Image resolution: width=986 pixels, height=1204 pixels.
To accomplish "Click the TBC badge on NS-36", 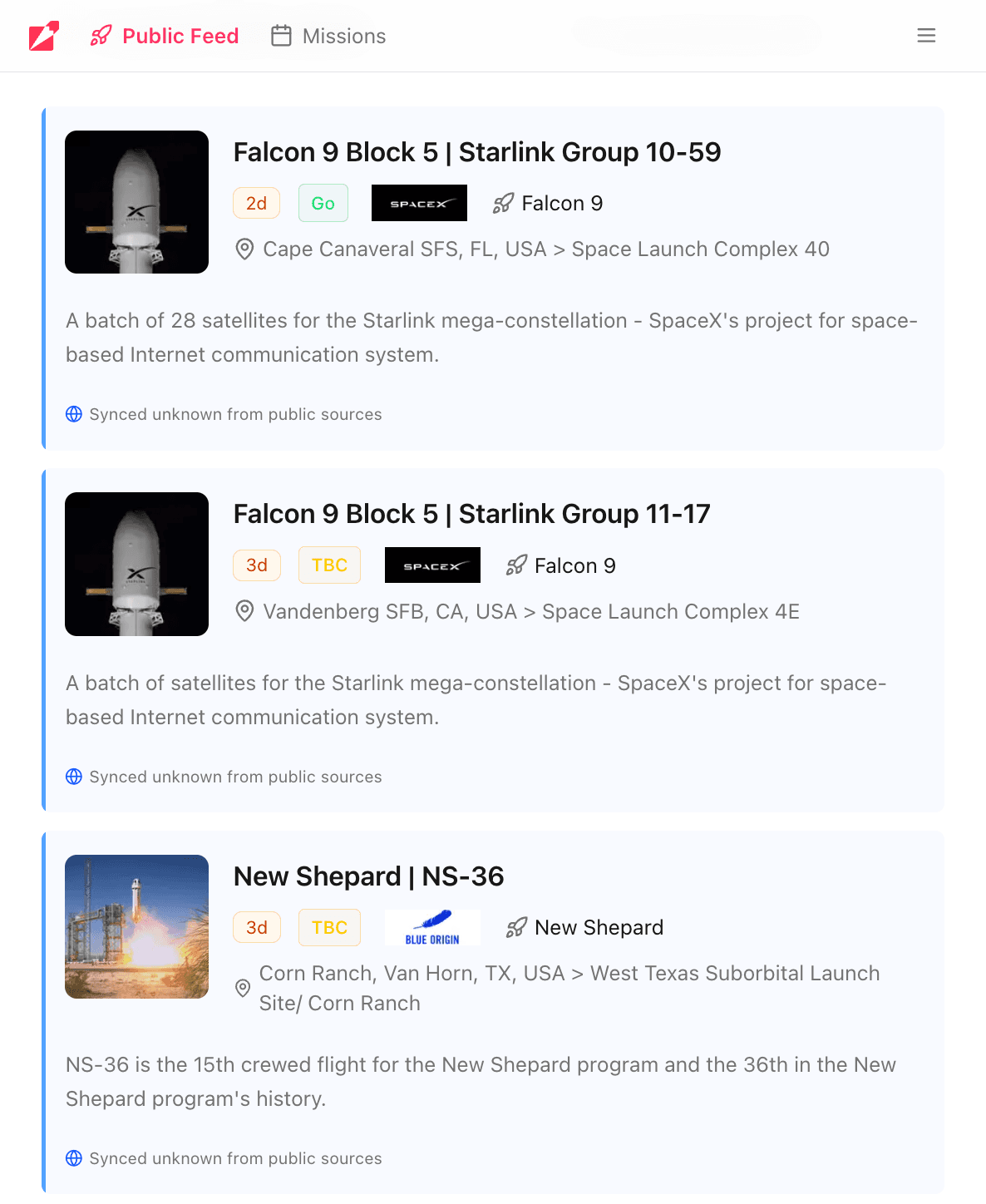I will (x=329, y=928).
